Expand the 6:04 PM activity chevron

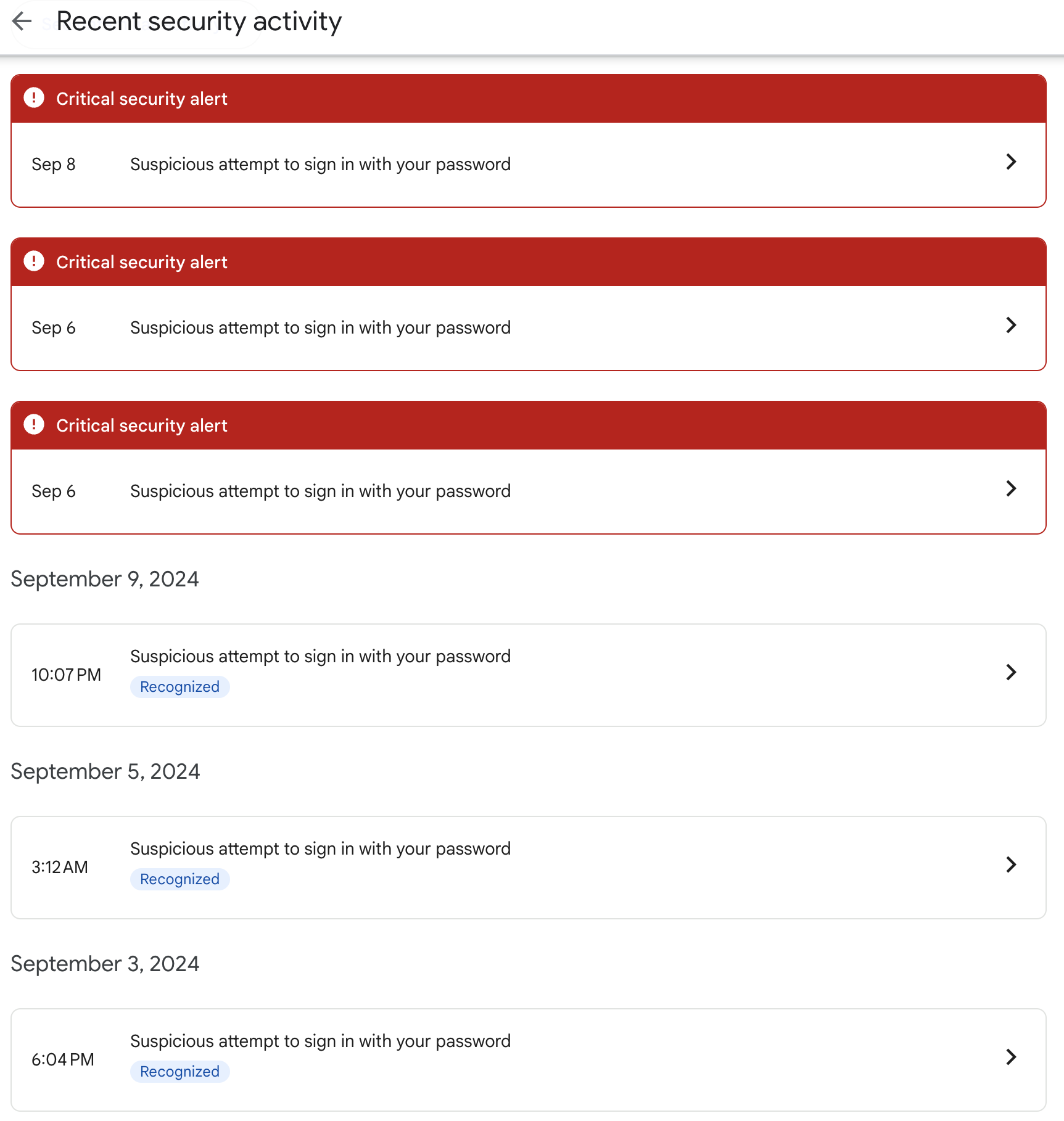(x=1010, y=1057)
